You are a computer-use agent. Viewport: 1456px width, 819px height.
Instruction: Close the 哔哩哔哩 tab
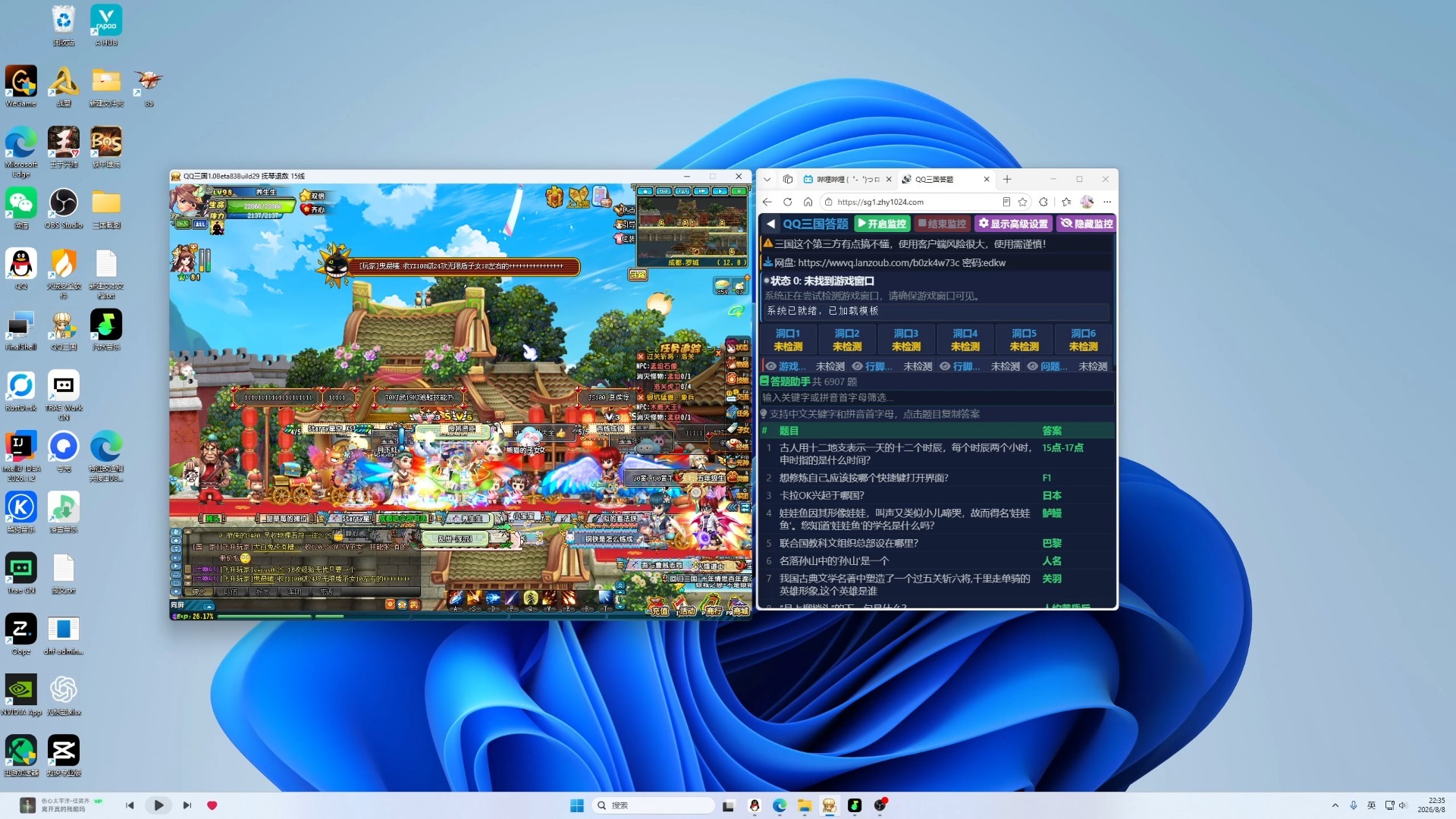[889, 180]
